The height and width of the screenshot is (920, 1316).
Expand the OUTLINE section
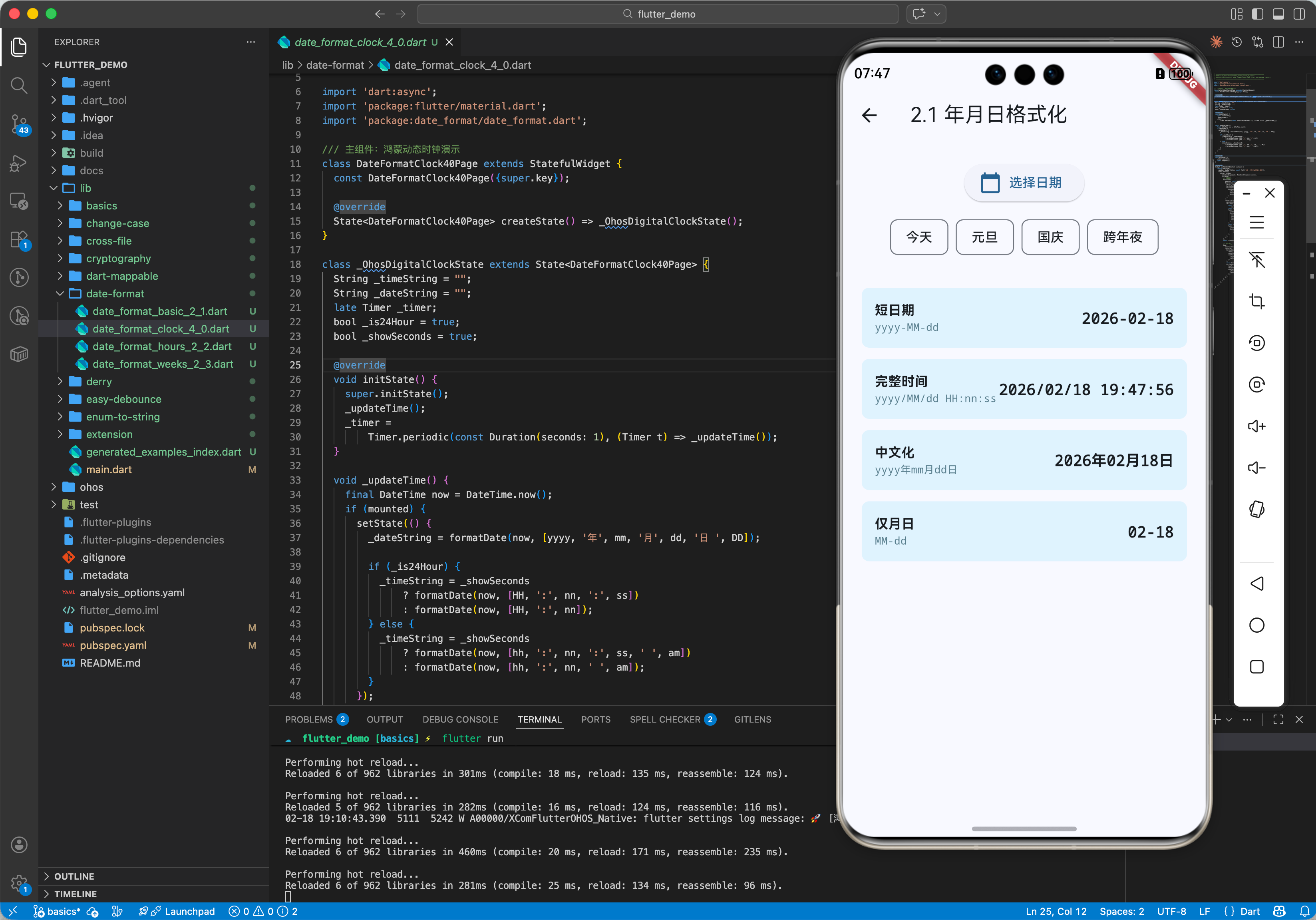pyautogui.click(x=74, y=876)
